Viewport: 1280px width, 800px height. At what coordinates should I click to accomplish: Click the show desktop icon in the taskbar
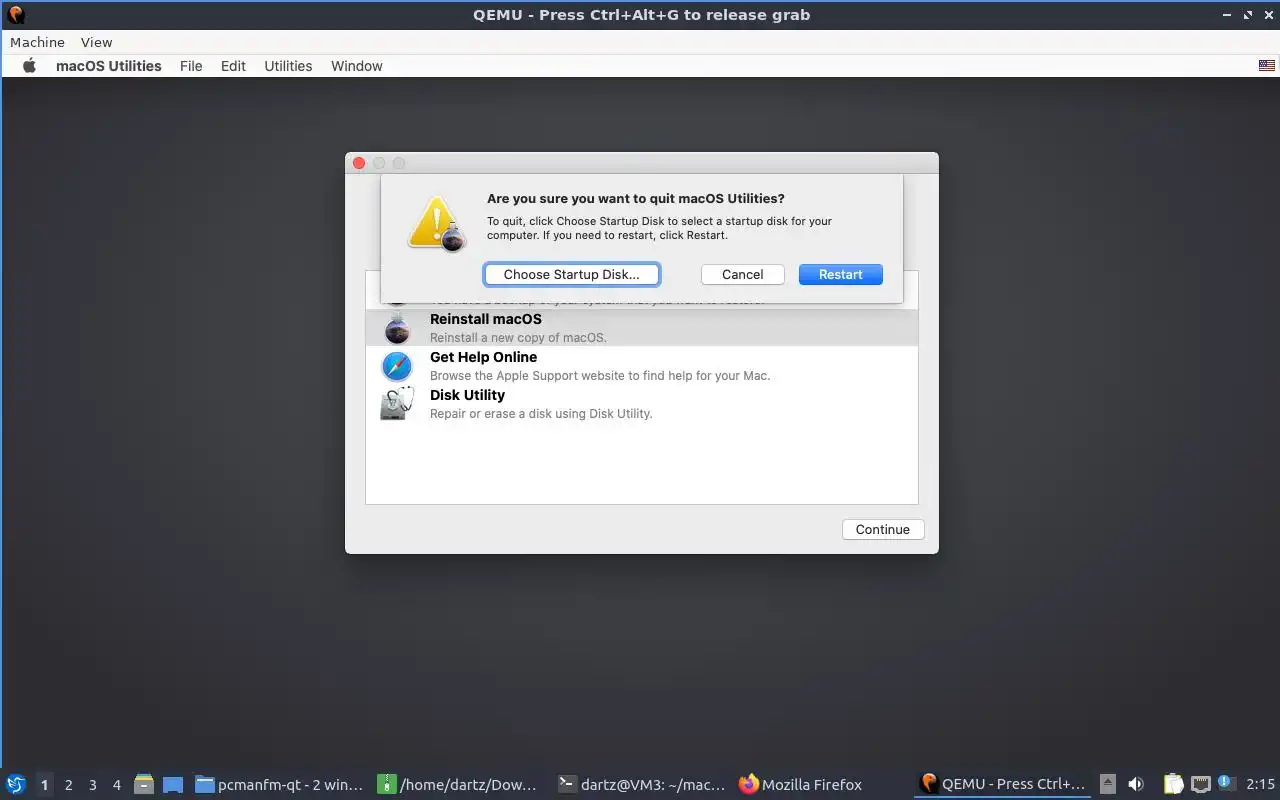tap(173, 784)
